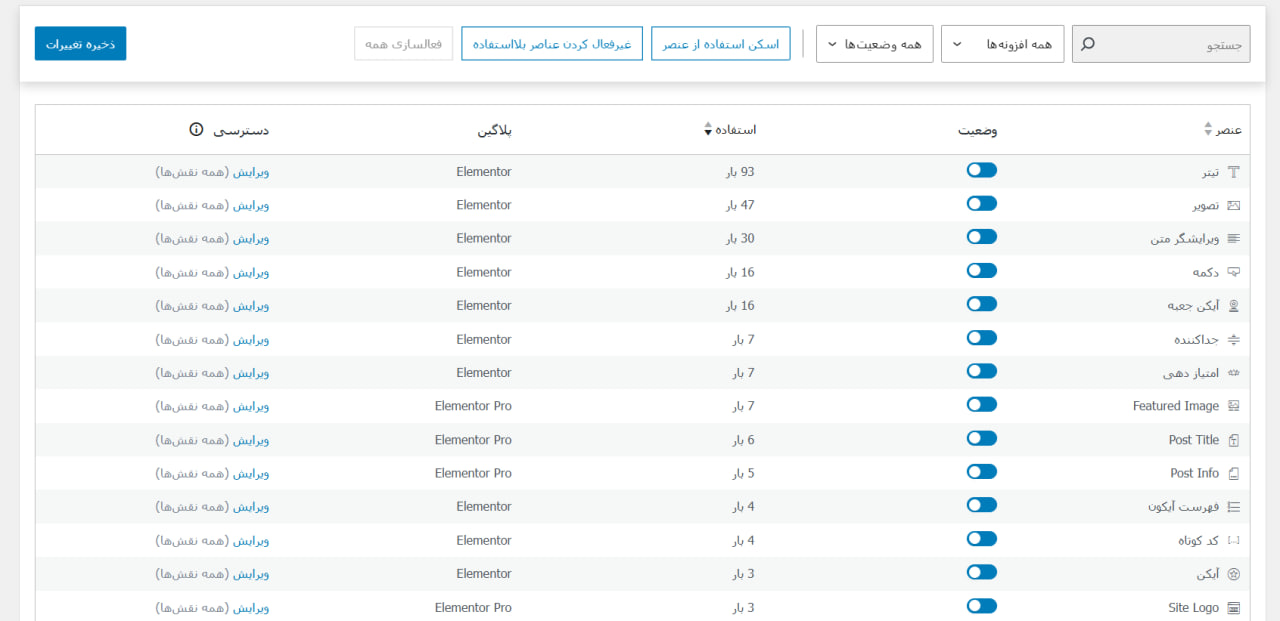1280x621 pixels.
Task: Click in the جستجو search field
Action: tap(1161, 44)
